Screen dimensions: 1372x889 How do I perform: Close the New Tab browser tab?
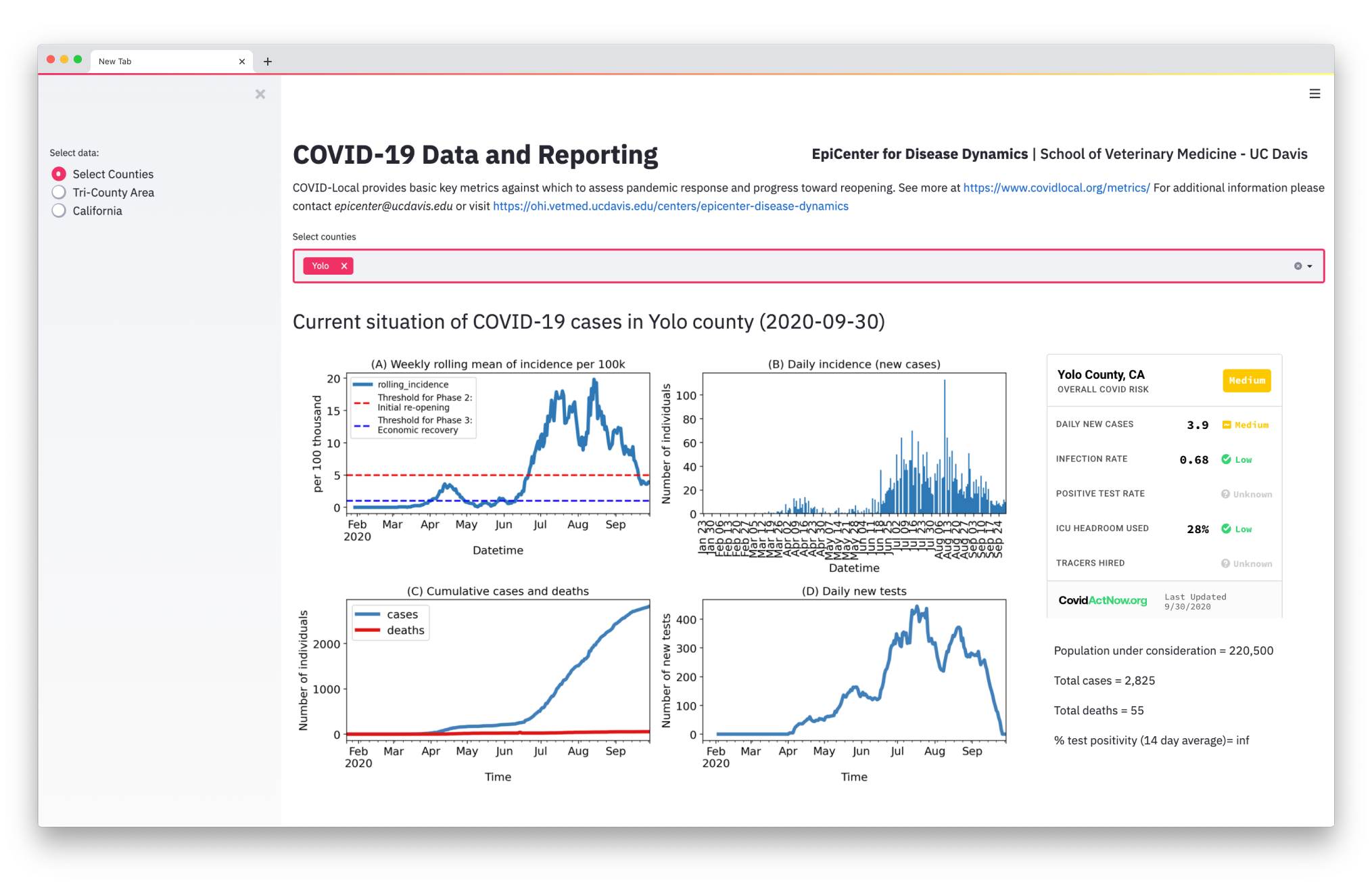point(242,62)
